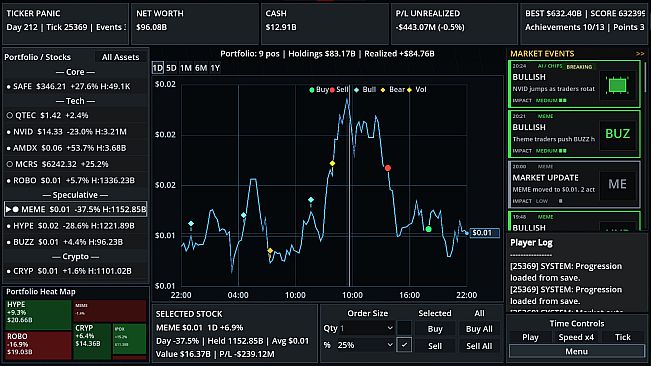Image resolution: width=651 pixels, height=366 pixels.
Task: Toggle Bear legend entry on chart
Action: pyautogui.click(x=393, y=90)
